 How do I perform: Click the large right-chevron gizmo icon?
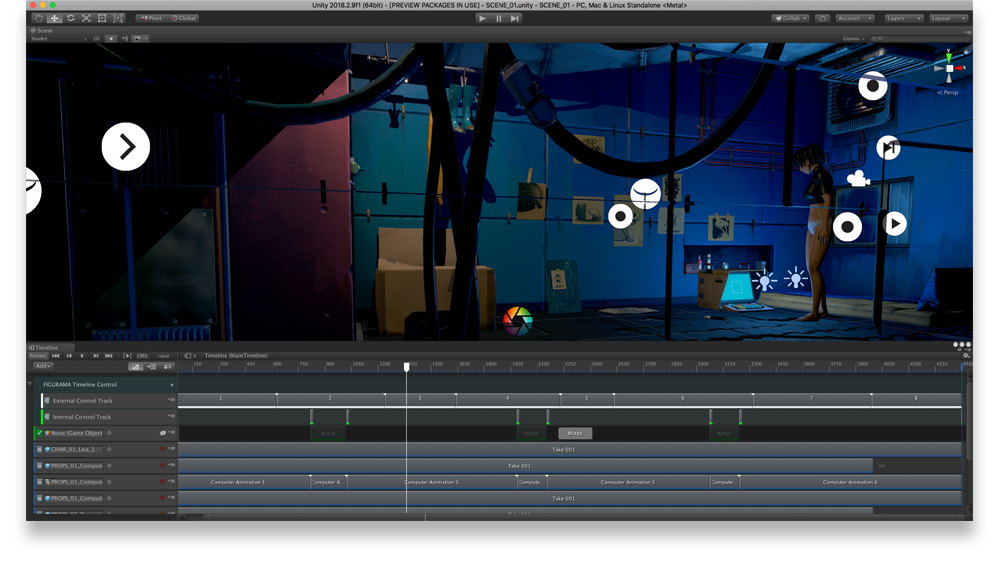coord(126,147)
